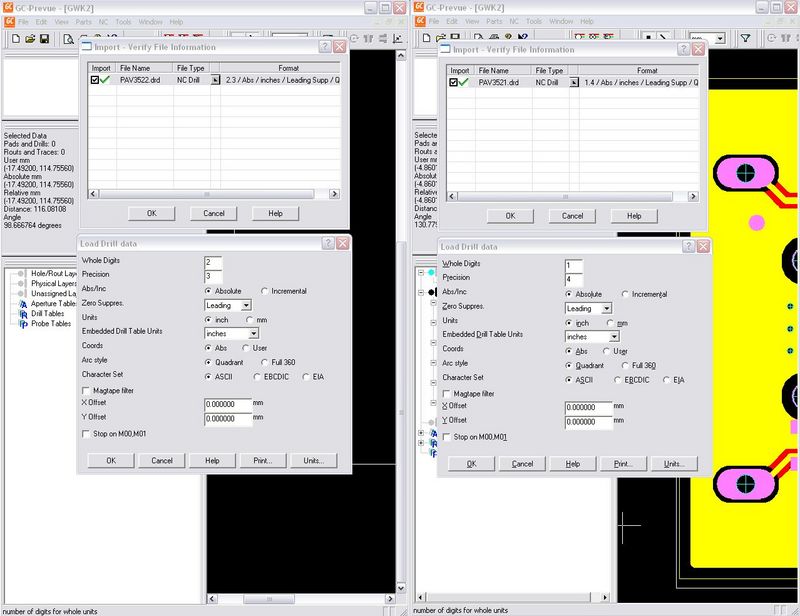
Task: Toggle the Import checkbox for PAV3522.drd
Action: pyautogui.click(x=96, y=80)
